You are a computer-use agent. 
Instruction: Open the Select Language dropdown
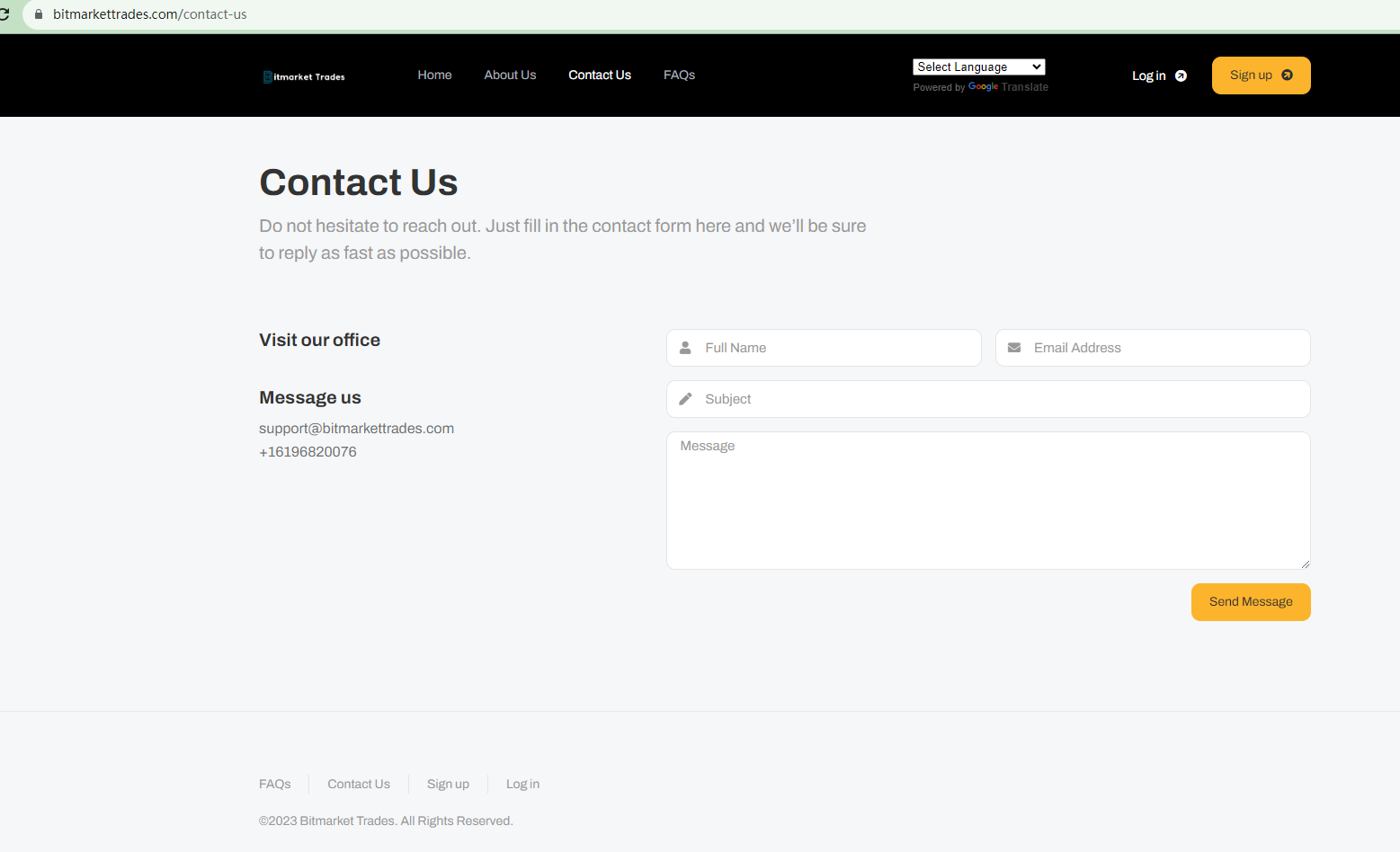[978, 67]
